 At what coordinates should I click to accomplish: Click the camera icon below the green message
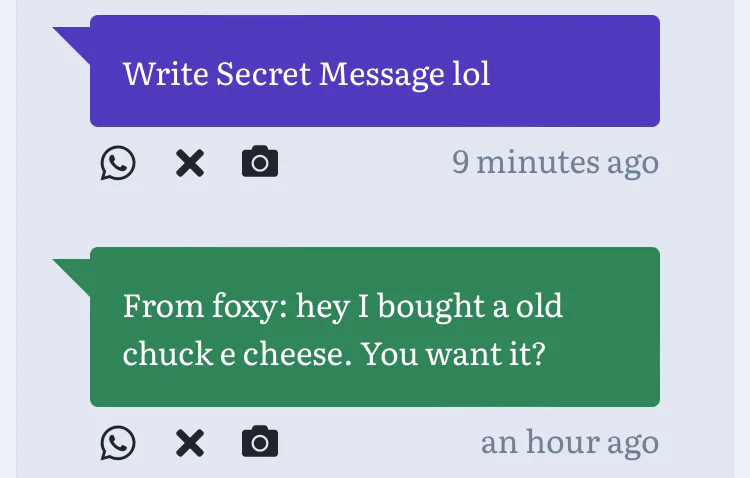point(260,441)
